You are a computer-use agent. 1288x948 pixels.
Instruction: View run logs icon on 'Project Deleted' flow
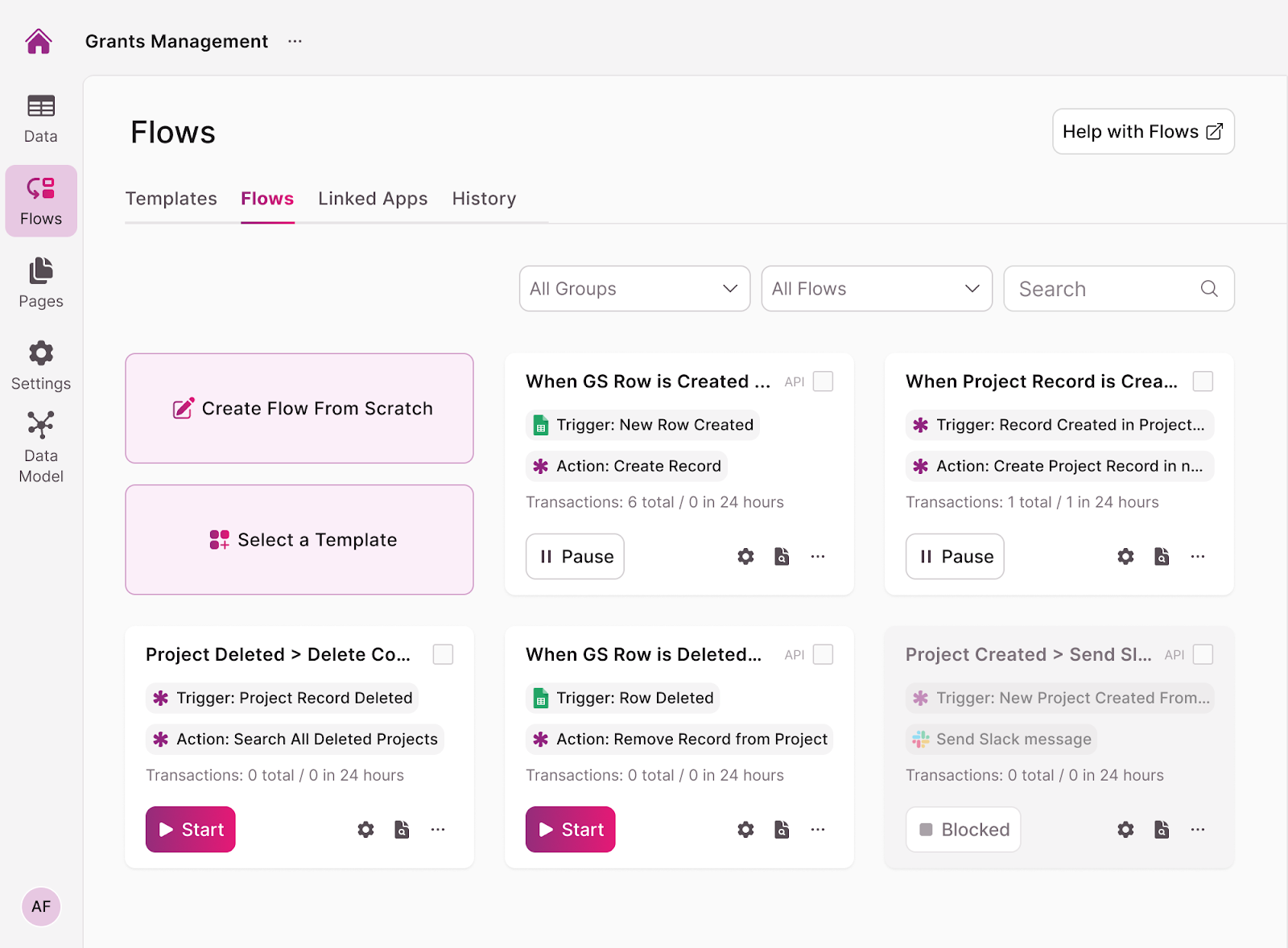tap(402, 829)
